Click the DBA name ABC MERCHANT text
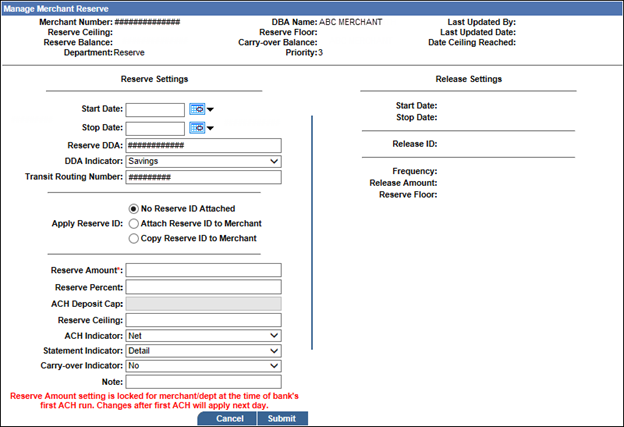 point(351,22)
